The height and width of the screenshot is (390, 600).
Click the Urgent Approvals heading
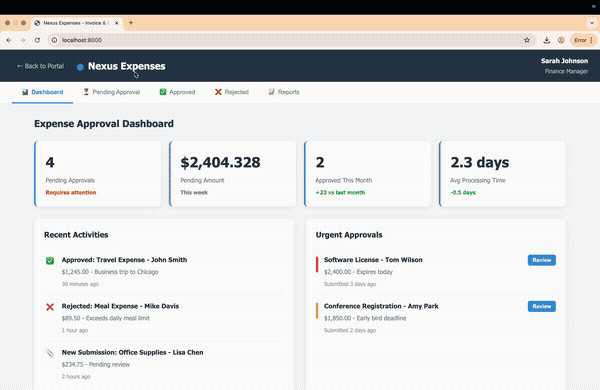point(349,235)
